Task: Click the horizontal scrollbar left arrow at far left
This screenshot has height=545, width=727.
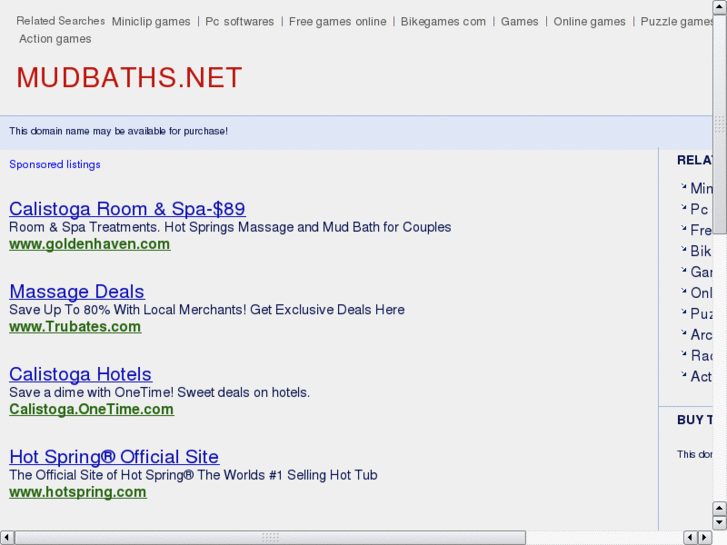Action: (x=6, y=538)
